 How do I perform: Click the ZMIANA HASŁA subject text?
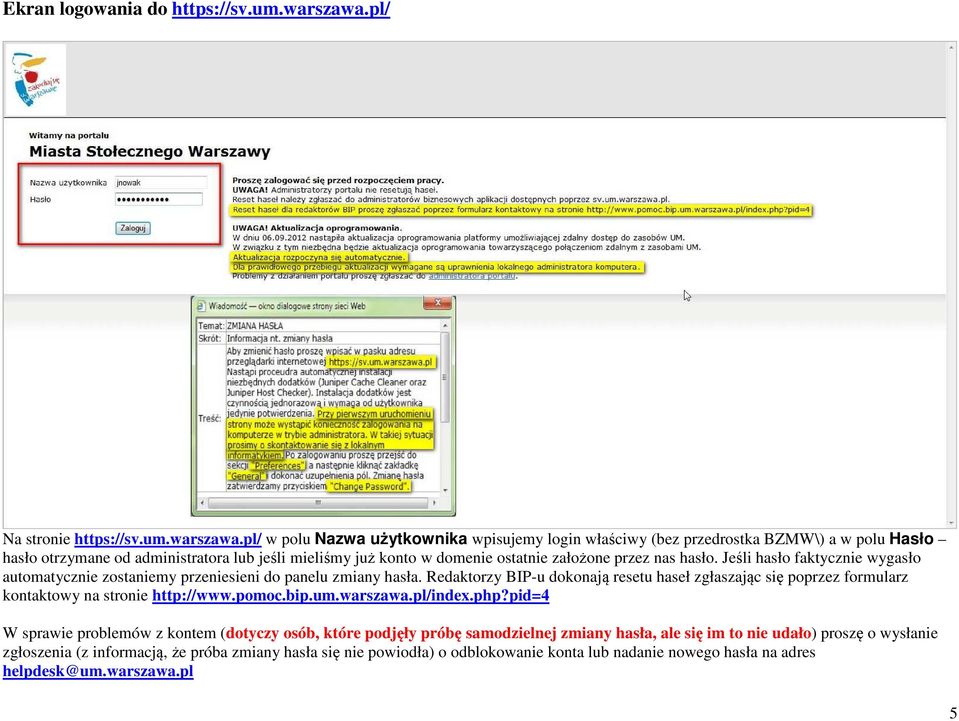(255, 326)
